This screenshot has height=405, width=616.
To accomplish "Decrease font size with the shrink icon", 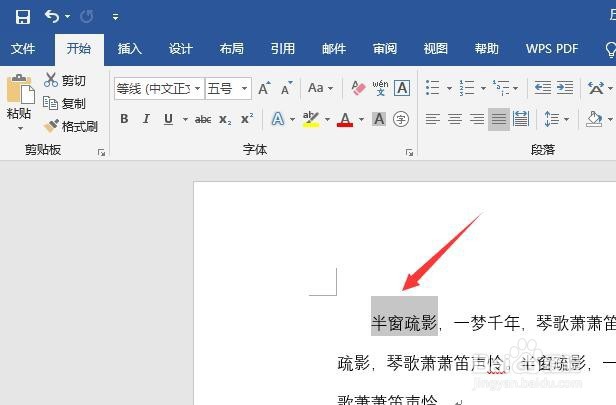I will click(x=287, y=88).
